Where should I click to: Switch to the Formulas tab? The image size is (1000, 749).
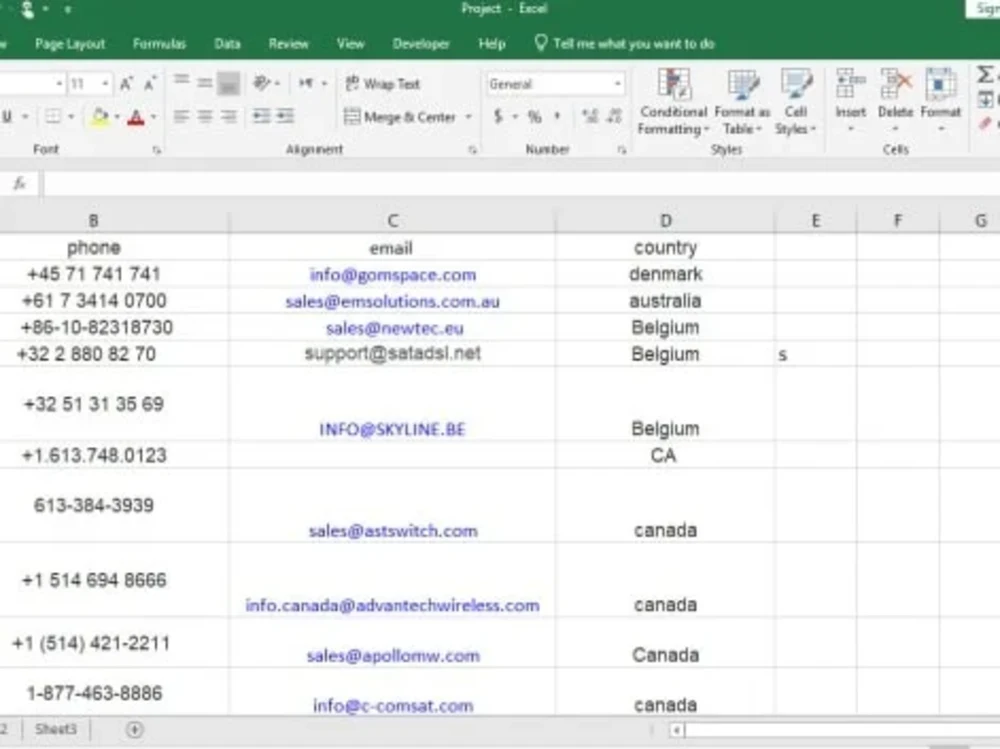(x=159, y=44)
